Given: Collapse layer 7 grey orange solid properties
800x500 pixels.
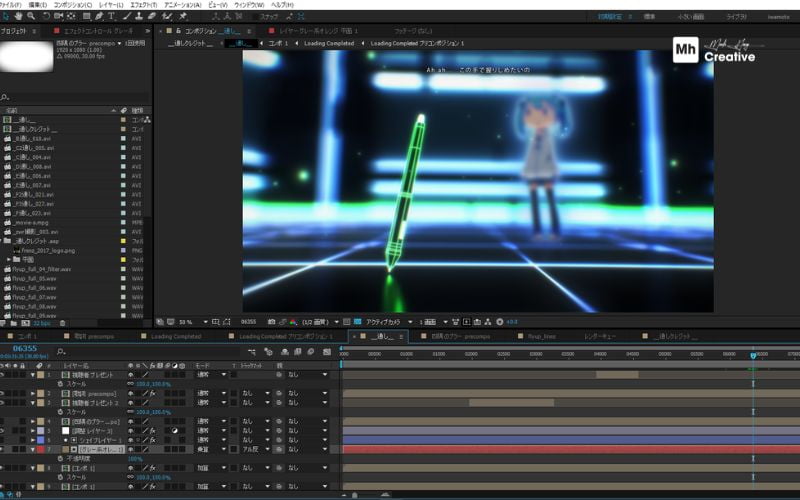Looking at the screenshot, I should tap(33, 449).
